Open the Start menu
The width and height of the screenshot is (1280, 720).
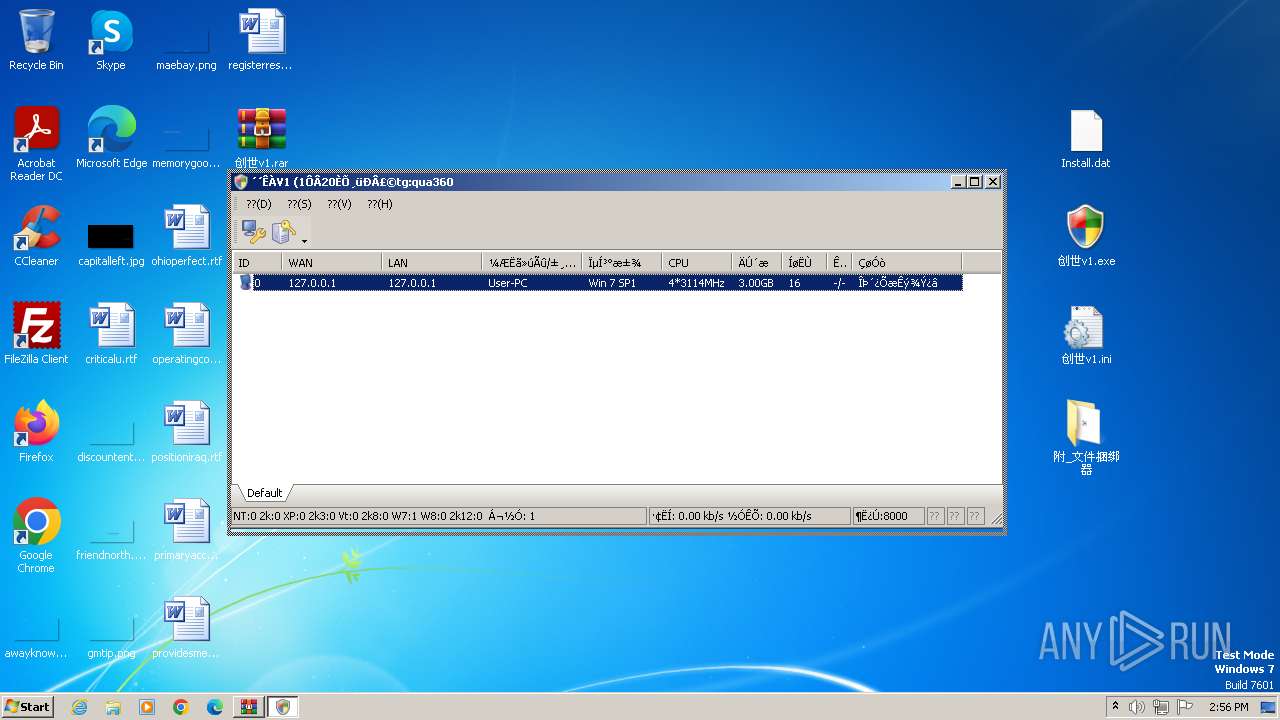click(x=28, y=706)
